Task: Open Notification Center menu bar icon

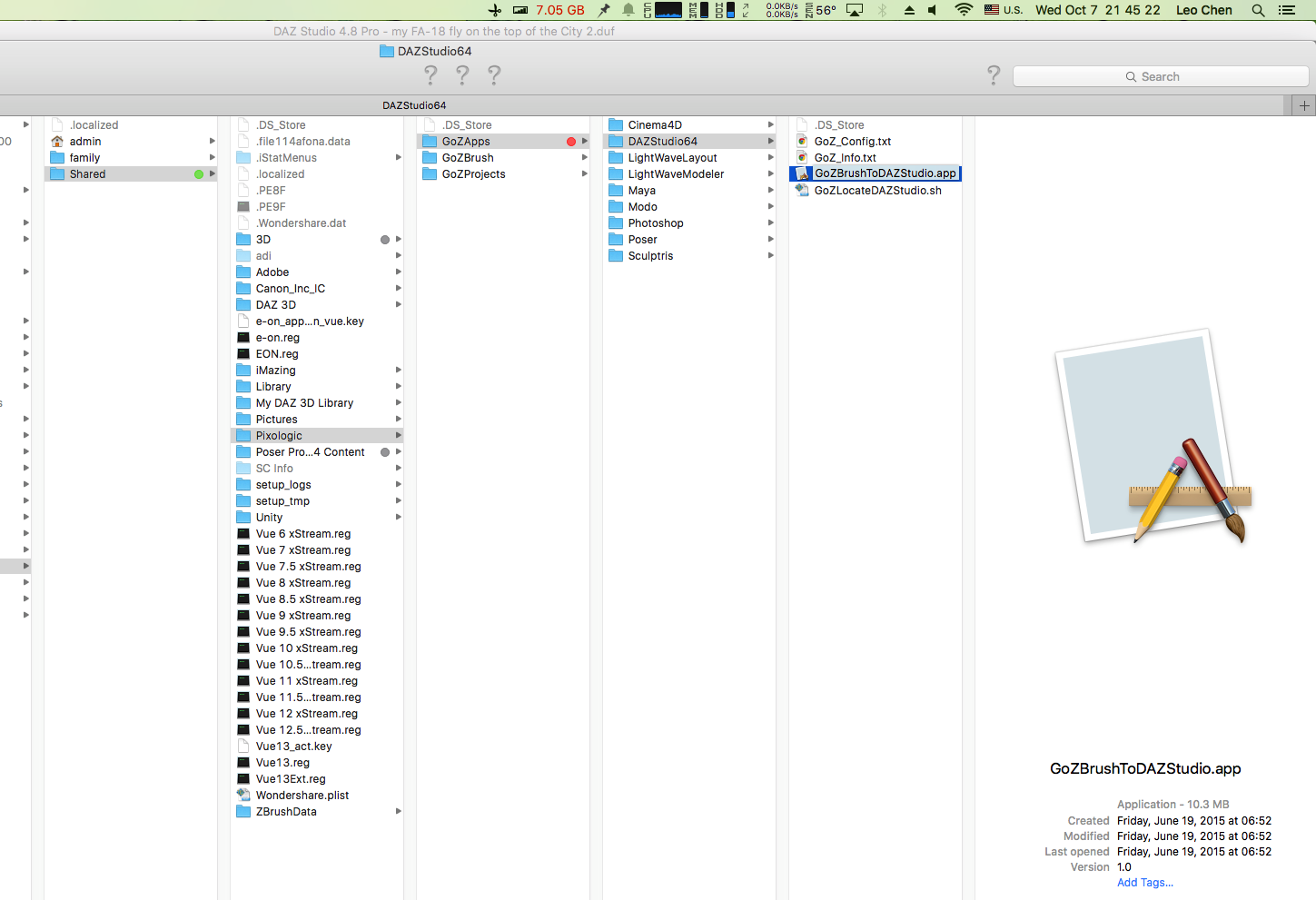Action: click(x=1287, y=10)
